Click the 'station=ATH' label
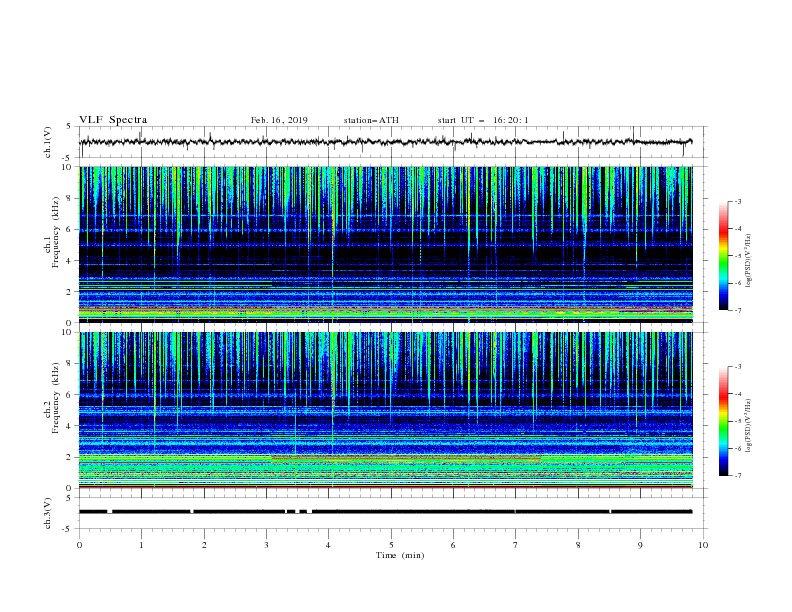Screen dimensions: 792x612 point(371,120)
